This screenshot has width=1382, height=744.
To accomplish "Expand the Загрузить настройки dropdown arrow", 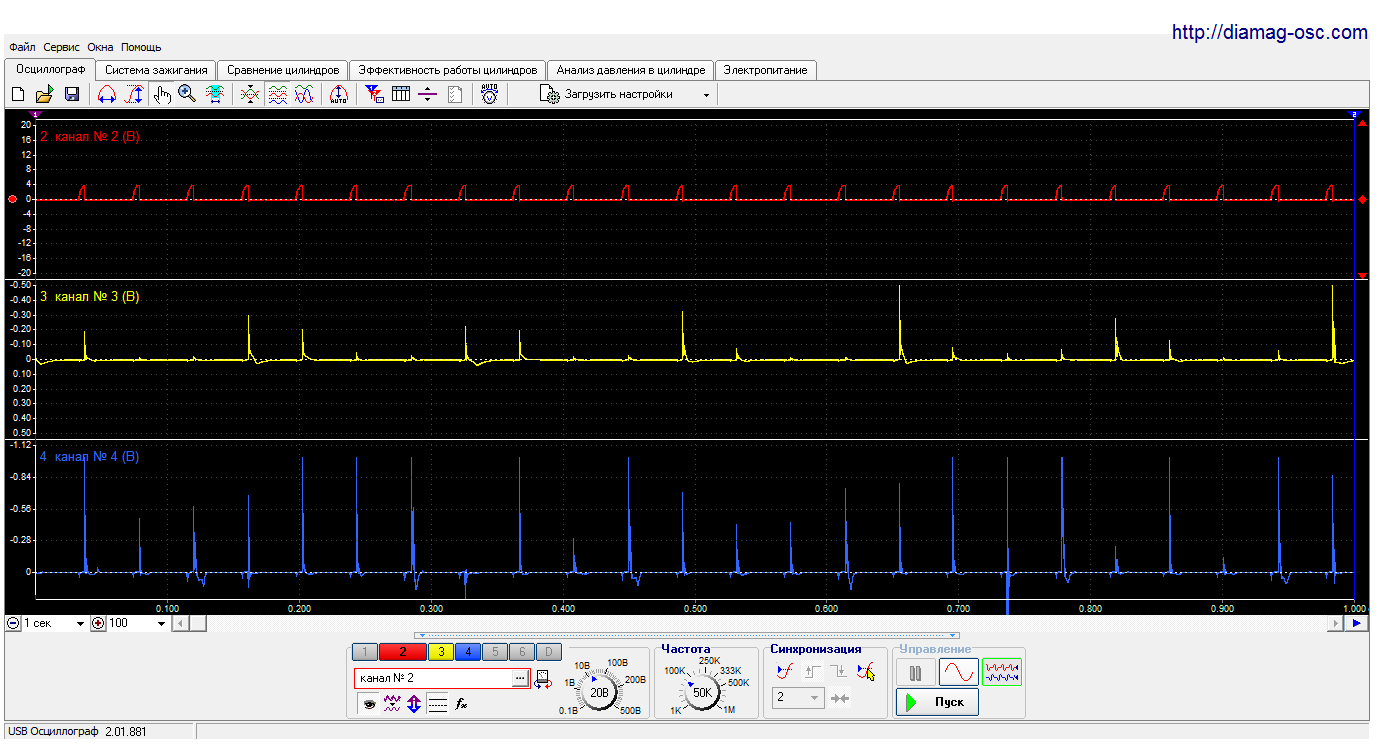I will pos(706,95).
